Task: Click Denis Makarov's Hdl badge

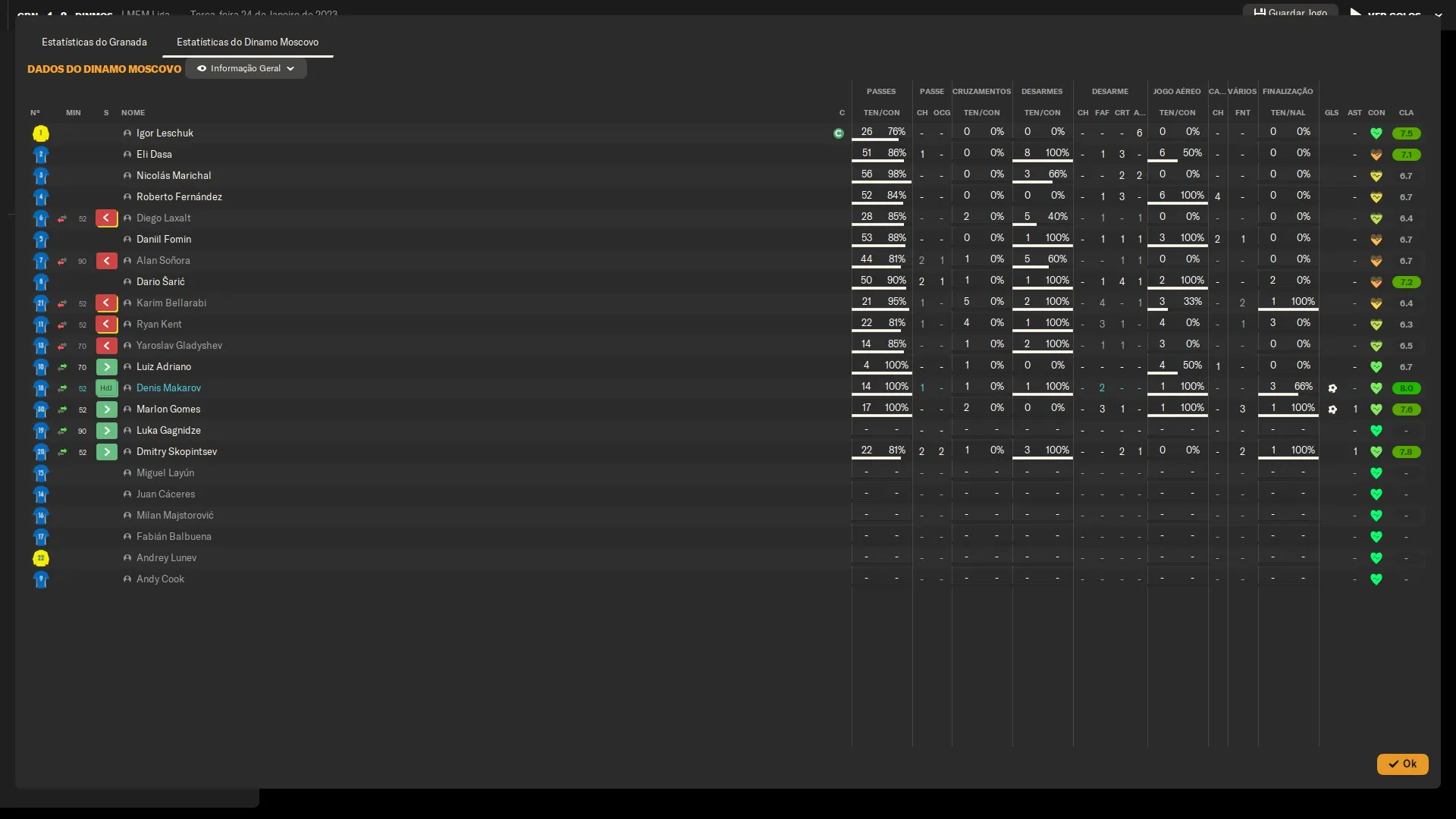Action: (x=106, y=388)
